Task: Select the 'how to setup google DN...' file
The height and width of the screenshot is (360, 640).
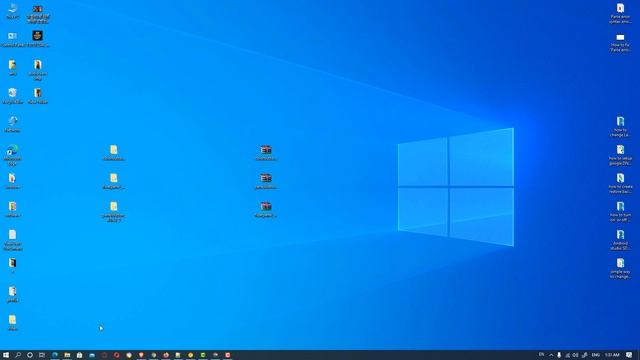Action: (620, 155)
